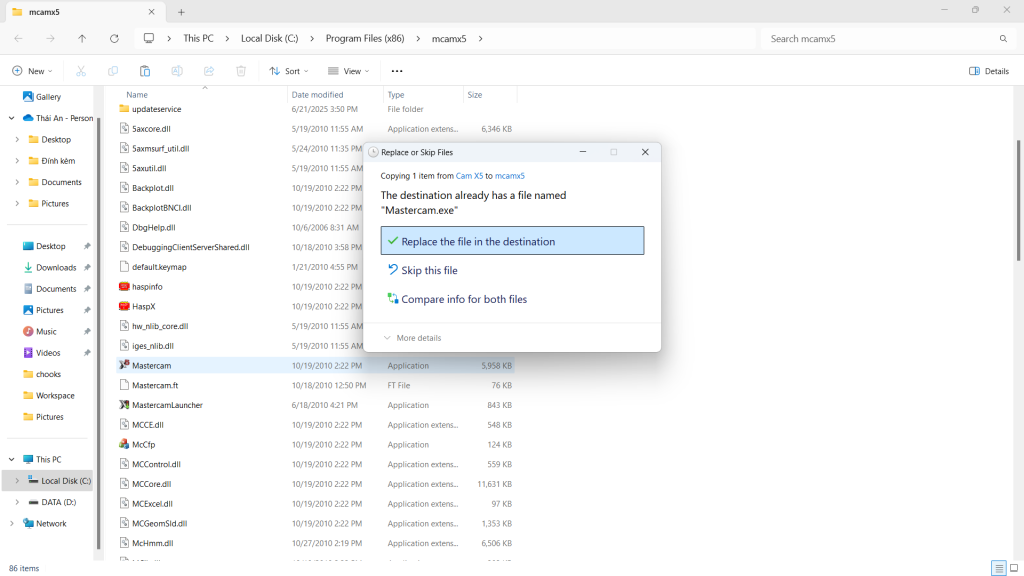Viewport: 1024px width, 576px height.
Task: Click the PC icon in address bar
Action: pos(149,39)
